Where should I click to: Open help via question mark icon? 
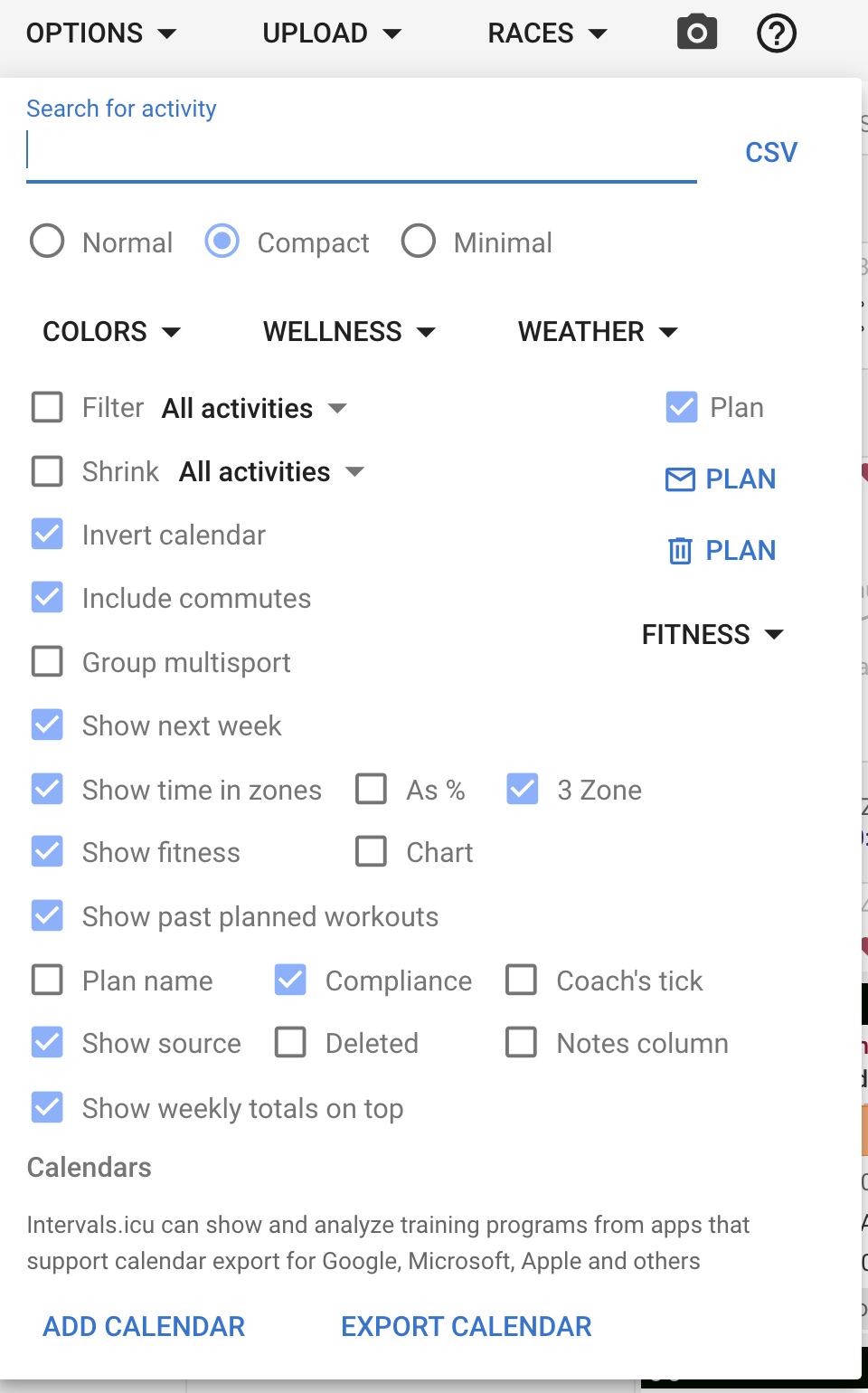[x=777, y=33]
